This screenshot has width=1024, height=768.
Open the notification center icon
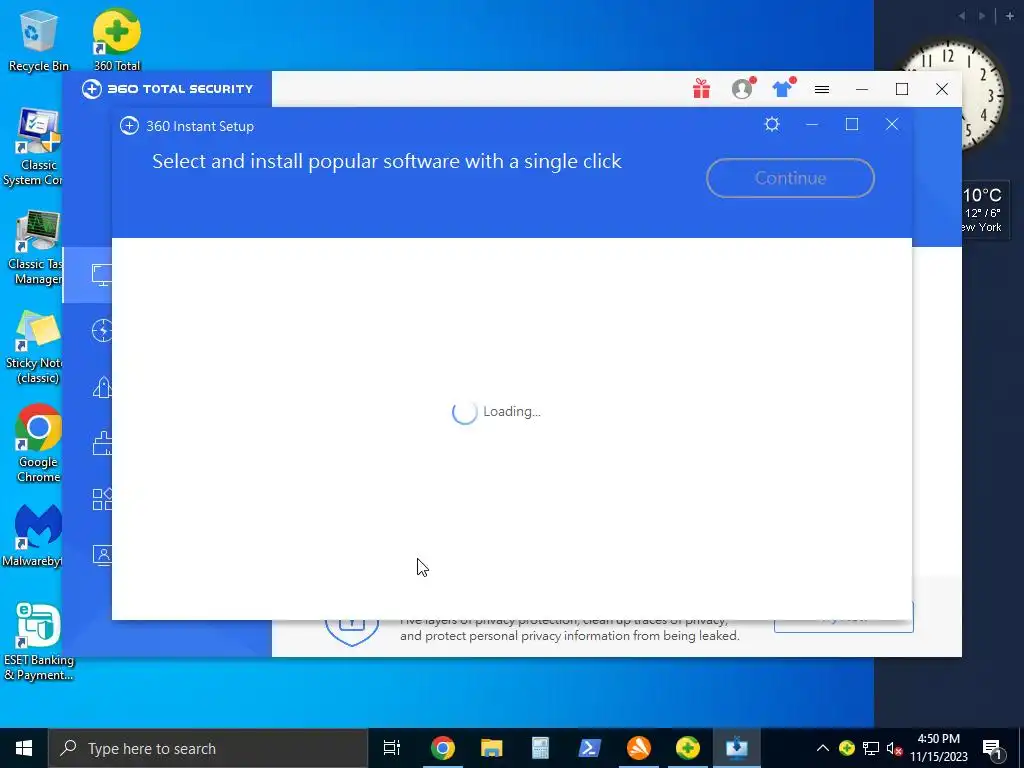coord(993,748)
